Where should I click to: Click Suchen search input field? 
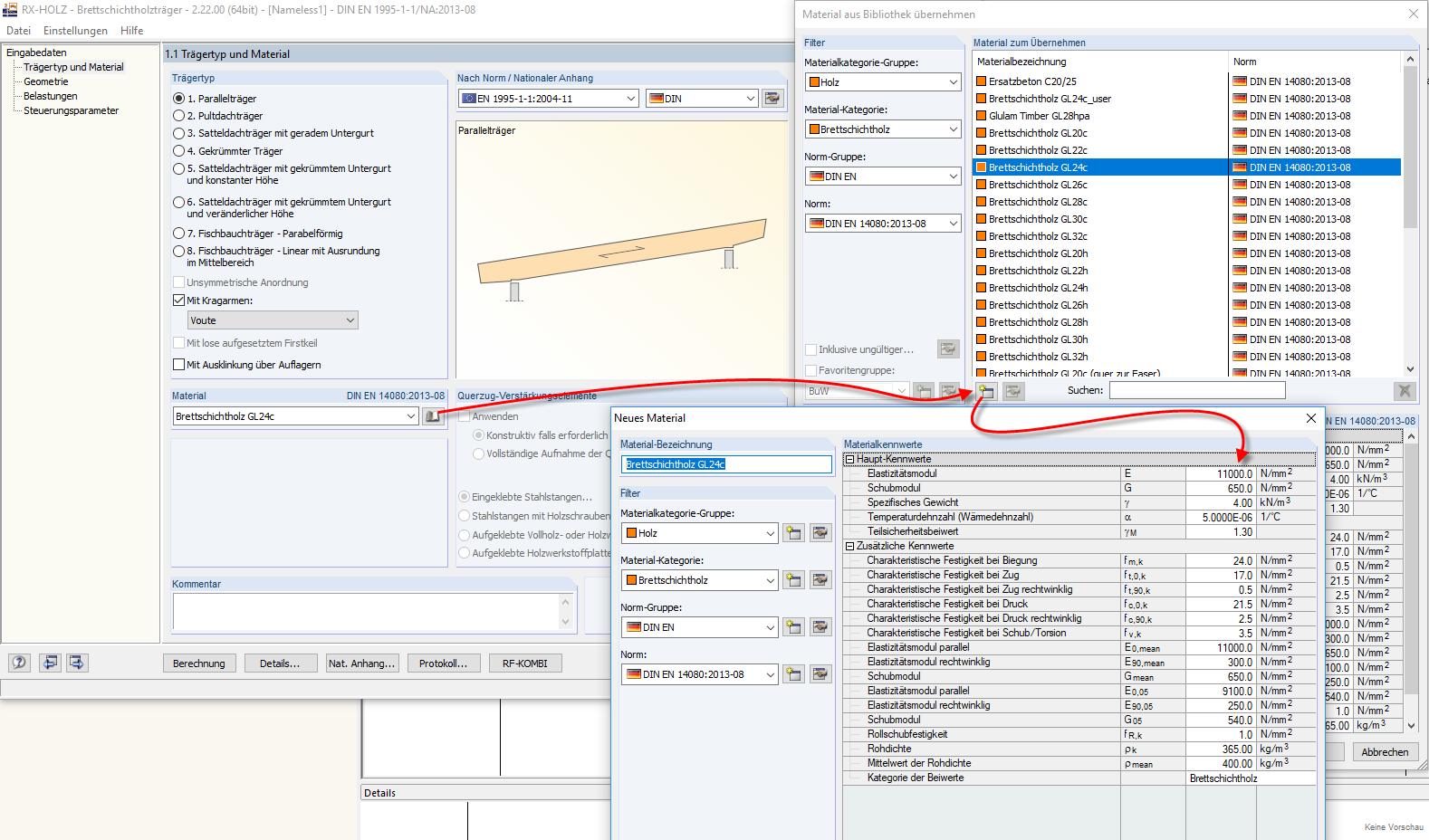(1197, 390)
